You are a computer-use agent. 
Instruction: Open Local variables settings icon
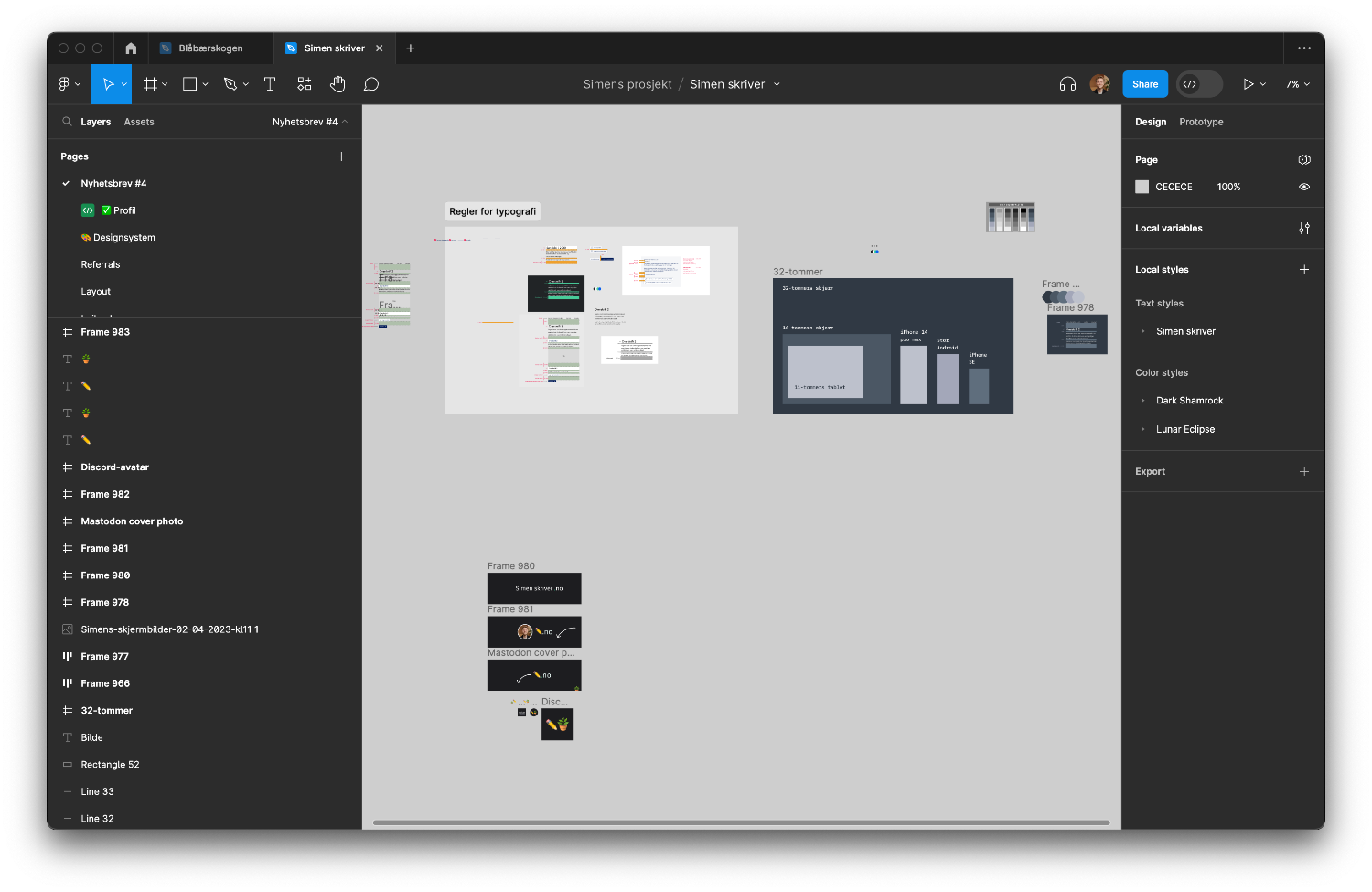[x=1304, y=229]
